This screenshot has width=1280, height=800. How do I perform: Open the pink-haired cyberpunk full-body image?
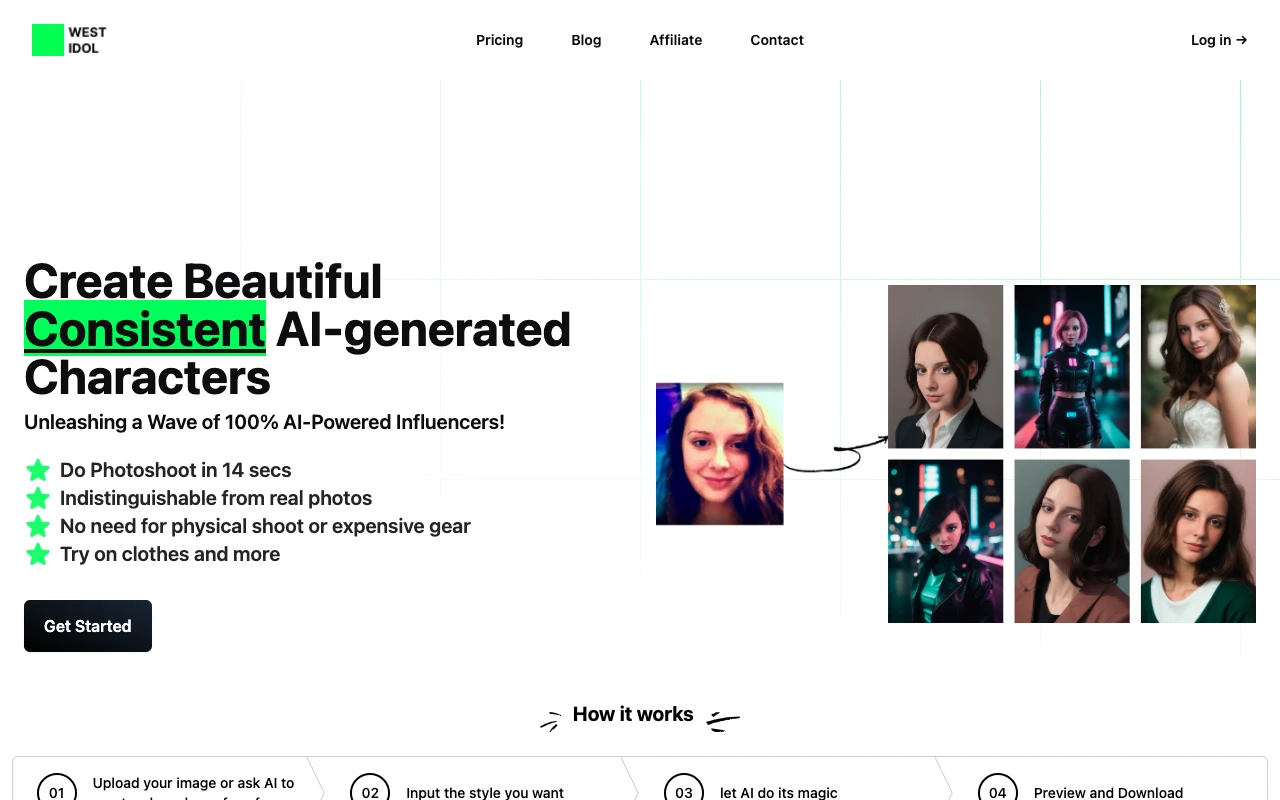(1071, 366)
